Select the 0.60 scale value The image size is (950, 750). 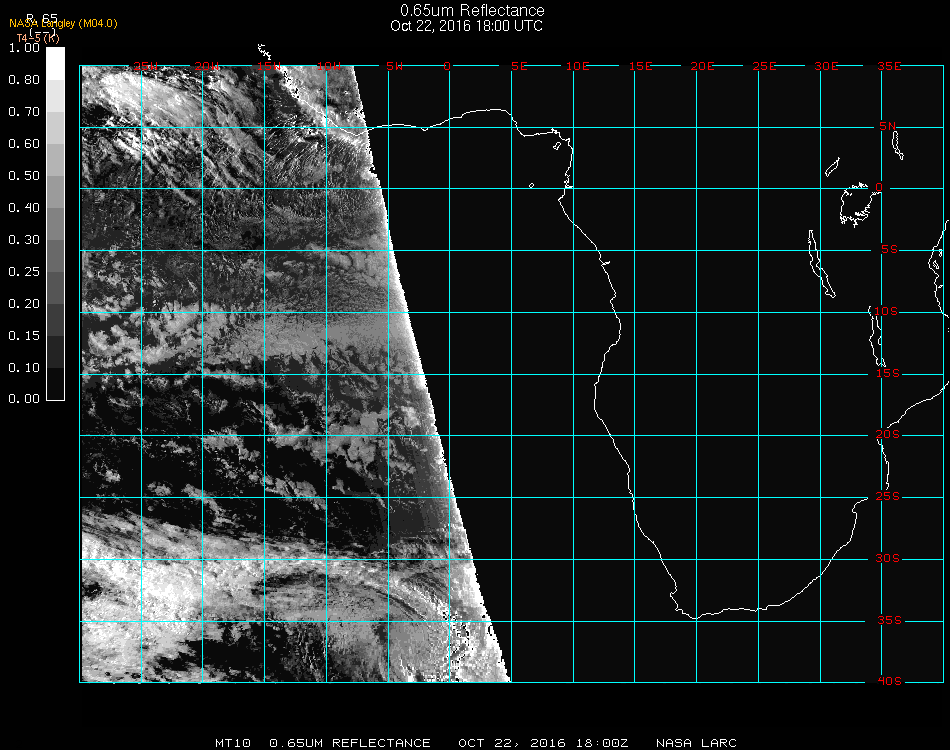pos(24,144)
